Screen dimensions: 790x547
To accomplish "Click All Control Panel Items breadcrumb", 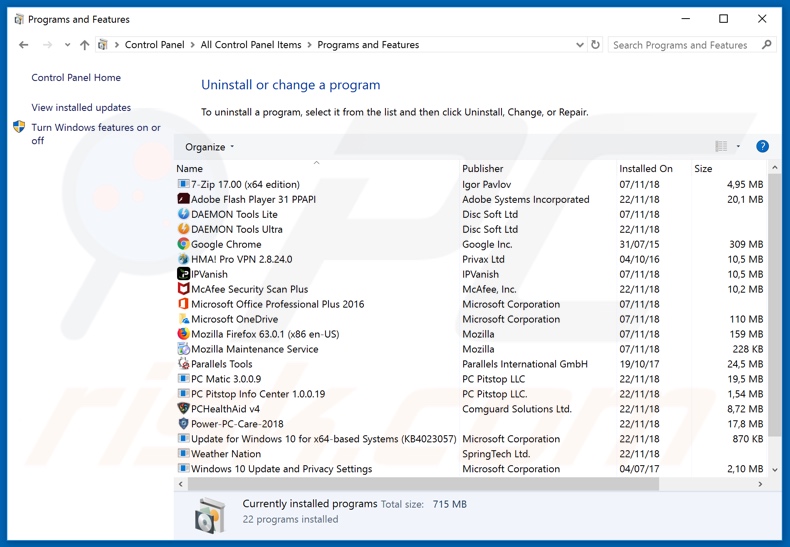I will tap(251, 45).
